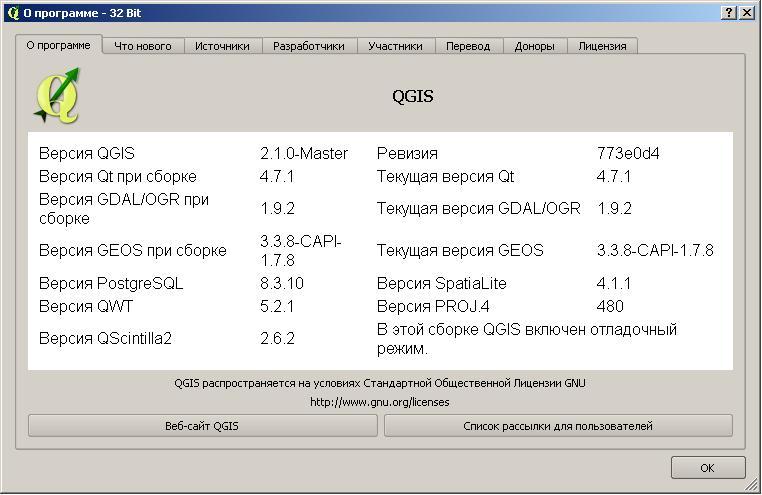762x495 pixels.
Task: Click the window resize grip at the corner
Action: tap(752, 485)
